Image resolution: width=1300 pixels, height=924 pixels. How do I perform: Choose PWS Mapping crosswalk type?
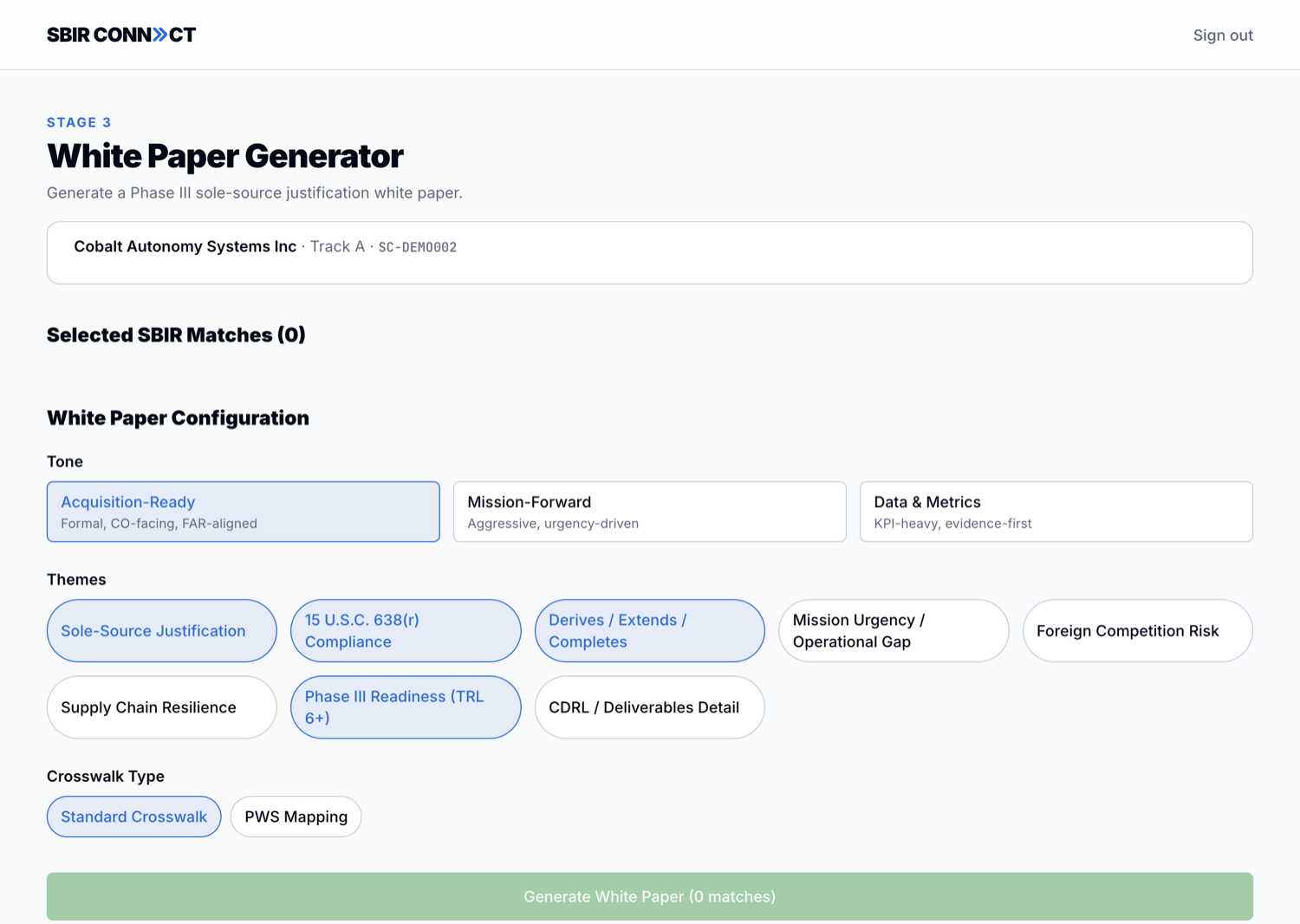(x=296, y=817)
